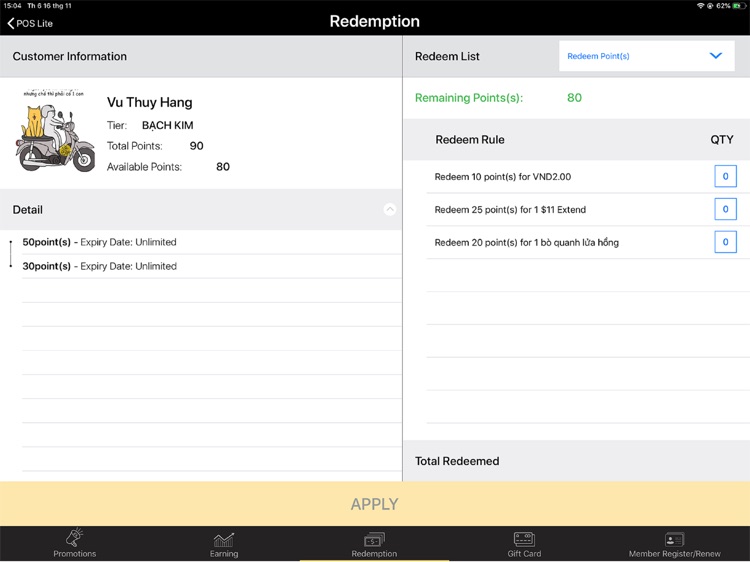The width and height of the screenshot is (750, 562).
Task: Open the Redeem Point(s) dropdown
Action: (x=646, y=56)
